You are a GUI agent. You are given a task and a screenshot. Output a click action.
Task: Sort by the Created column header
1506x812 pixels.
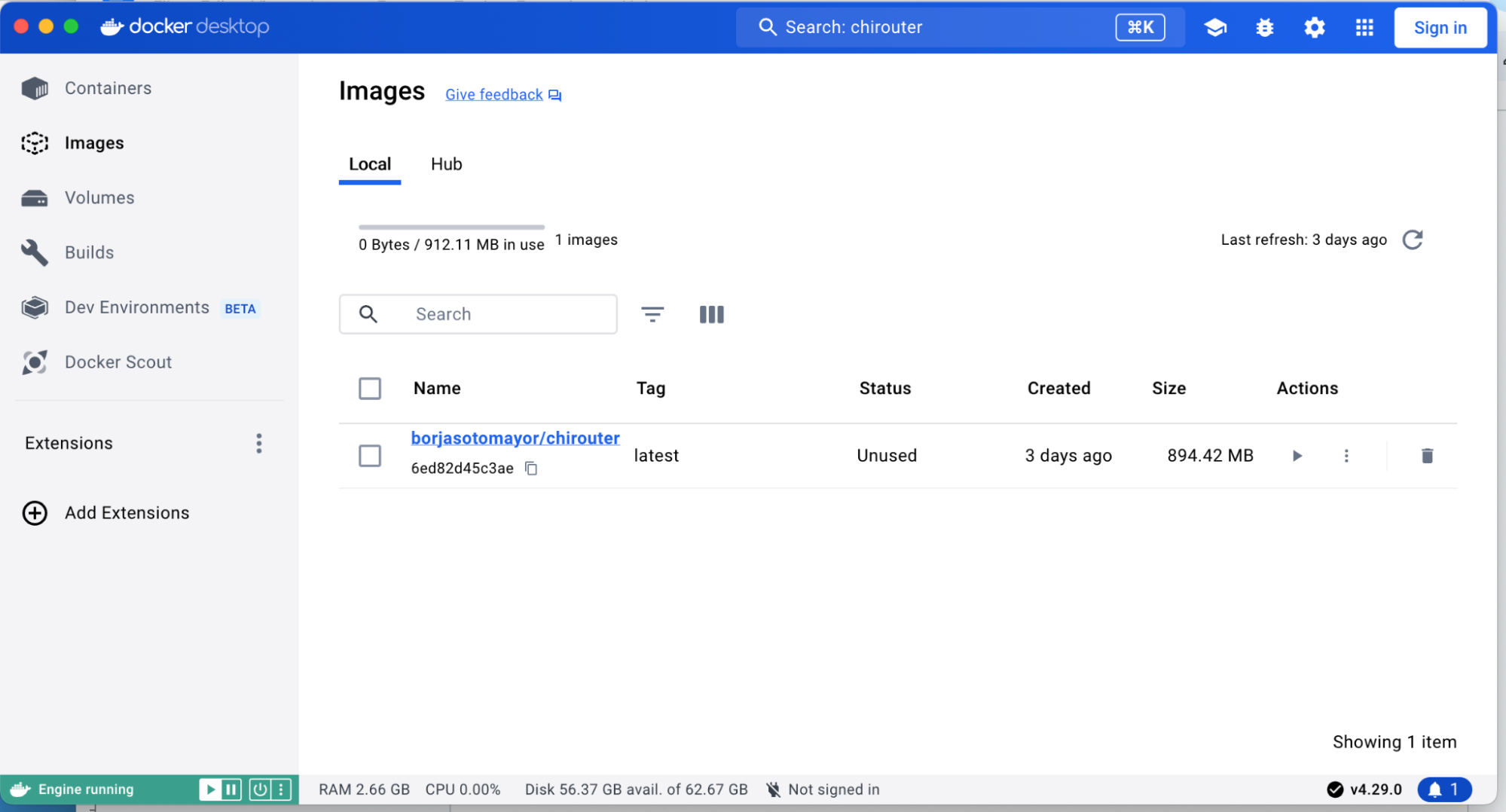pos(1058,389)
